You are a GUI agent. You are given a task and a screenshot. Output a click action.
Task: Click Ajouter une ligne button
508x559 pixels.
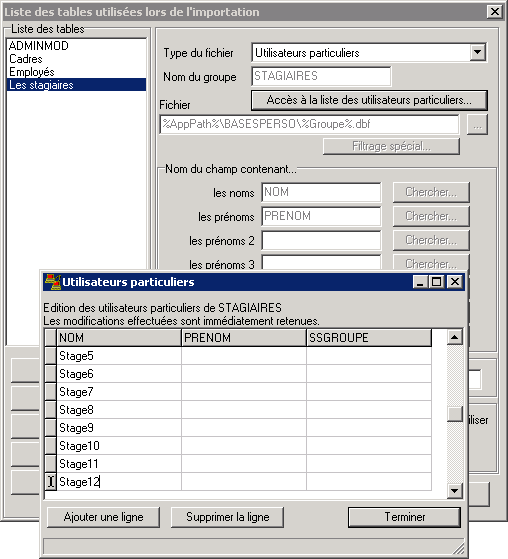click(103, 517)
